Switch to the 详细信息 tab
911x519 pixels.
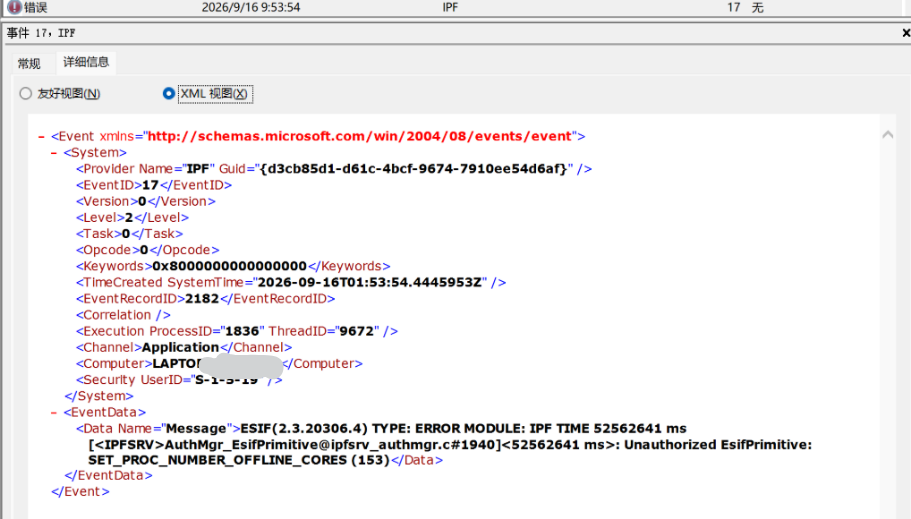click(x=86, y=62)
